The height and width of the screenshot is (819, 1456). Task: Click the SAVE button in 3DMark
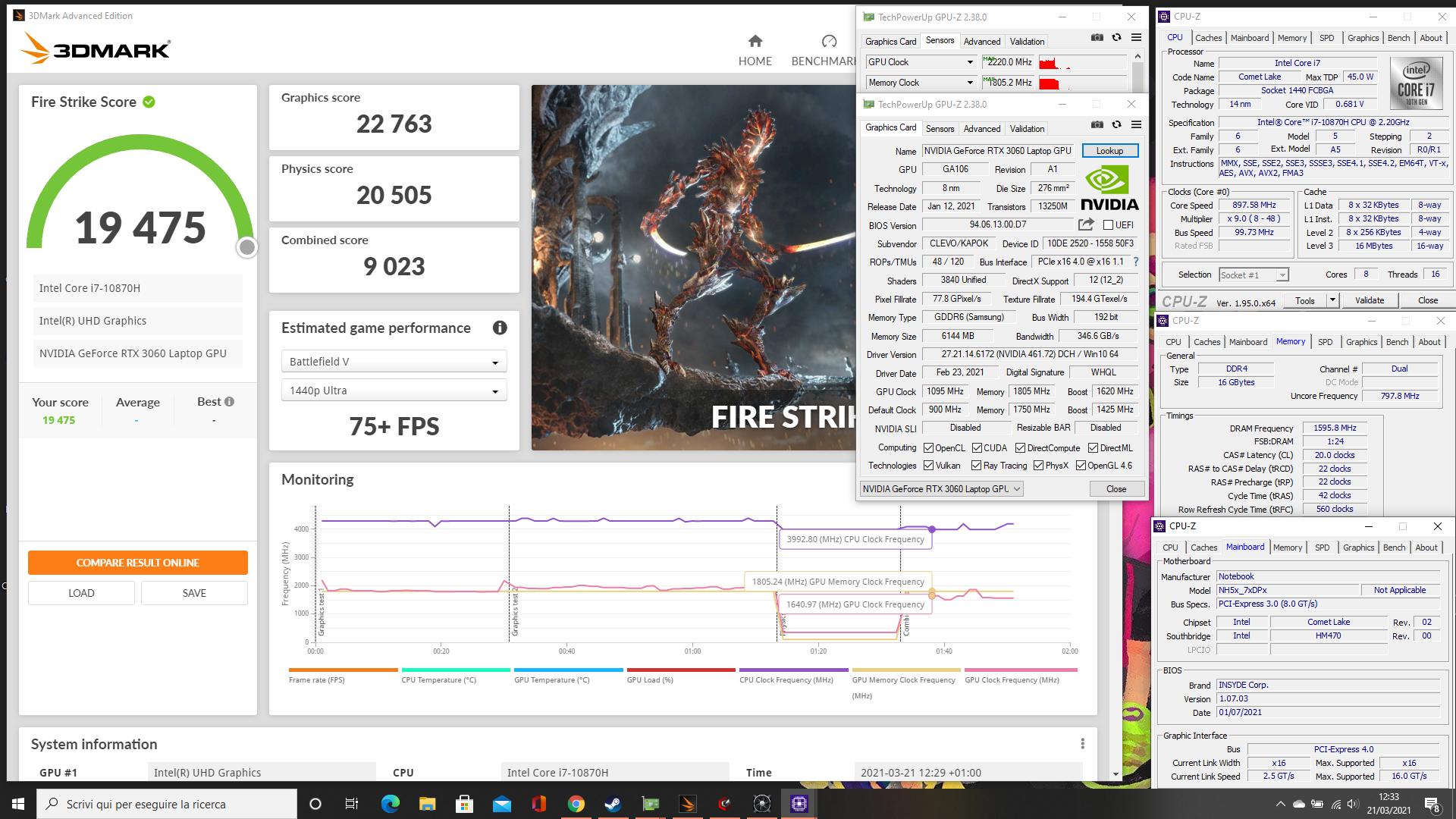194,593
